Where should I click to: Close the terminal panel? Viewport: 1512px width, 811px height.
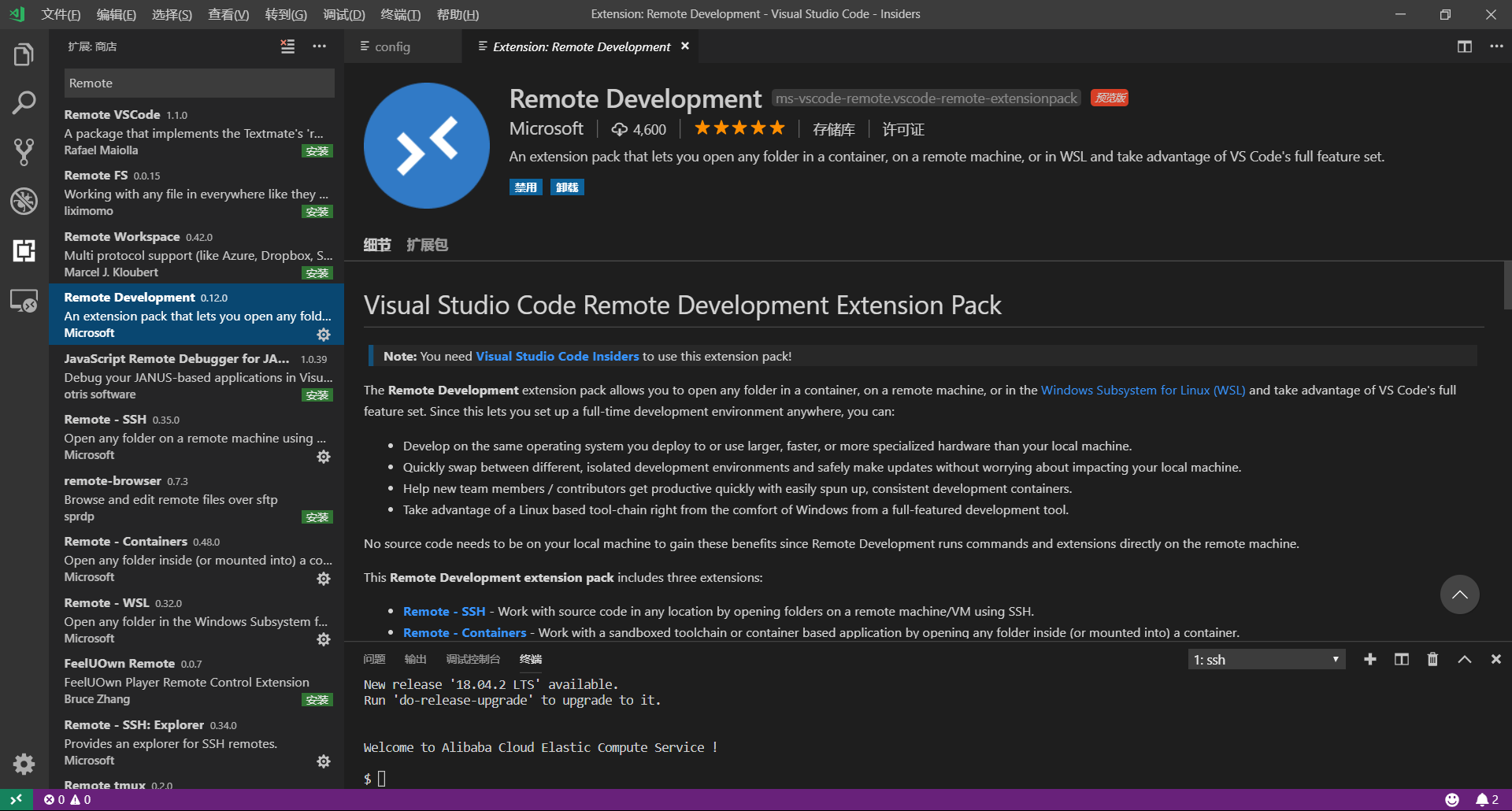point(1496,659)
